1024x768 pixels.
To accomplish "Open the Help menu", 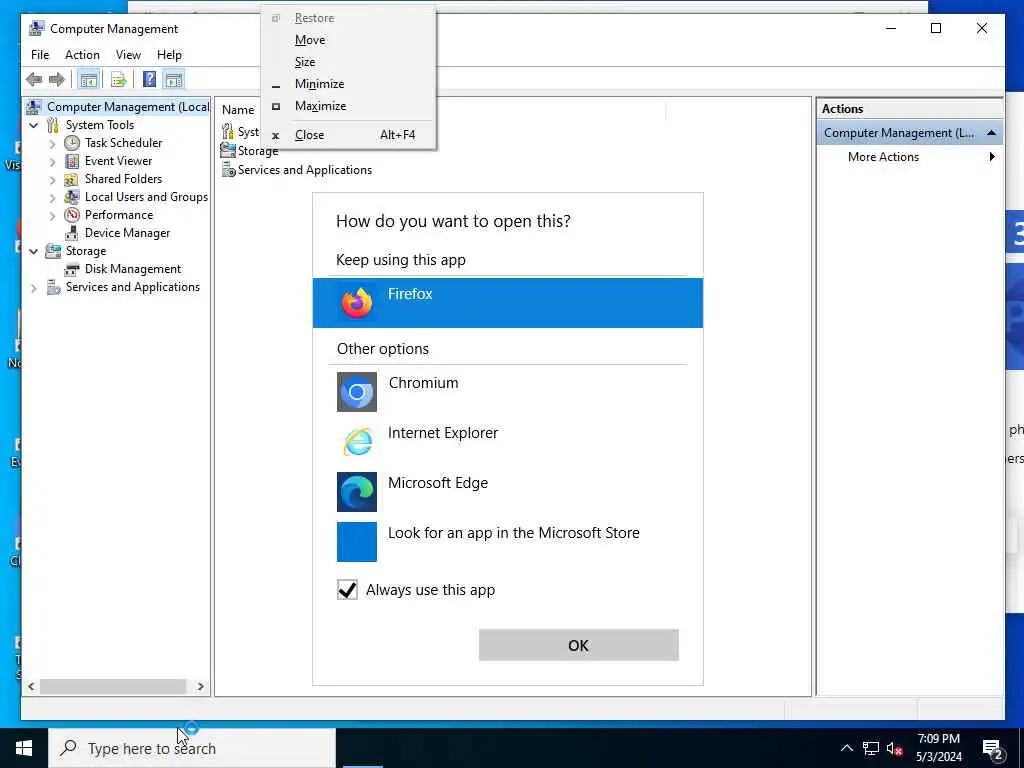I will click(169, 55).
